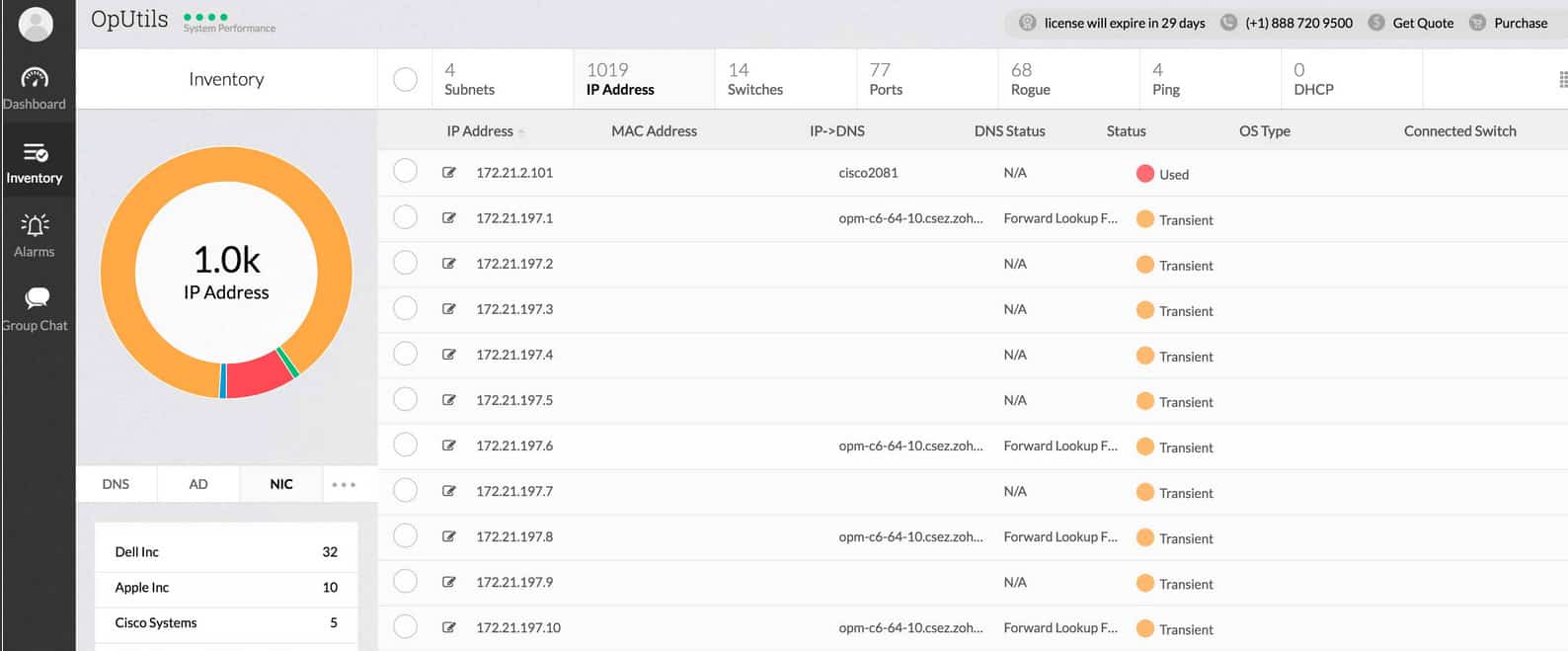This screenshot has height=651, width=1568.
Task: Click the phone icon beside support number
Action: tap(1228, 23)
